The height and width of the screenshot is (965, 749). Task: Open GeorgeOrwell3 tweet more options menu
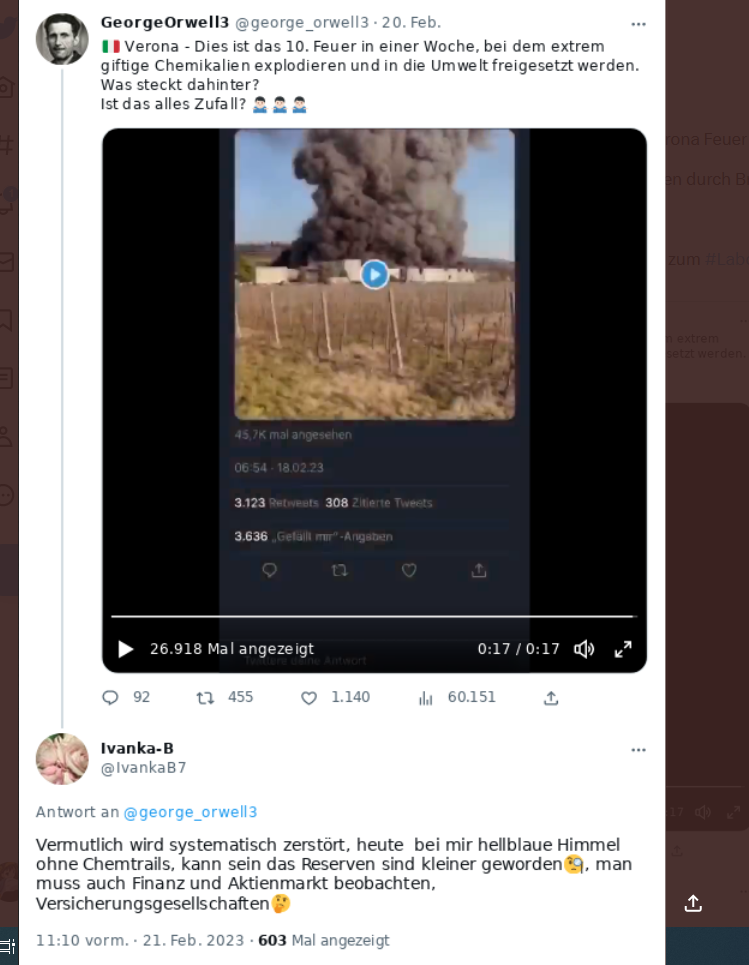pyautogui.click(x=638, y=24)
